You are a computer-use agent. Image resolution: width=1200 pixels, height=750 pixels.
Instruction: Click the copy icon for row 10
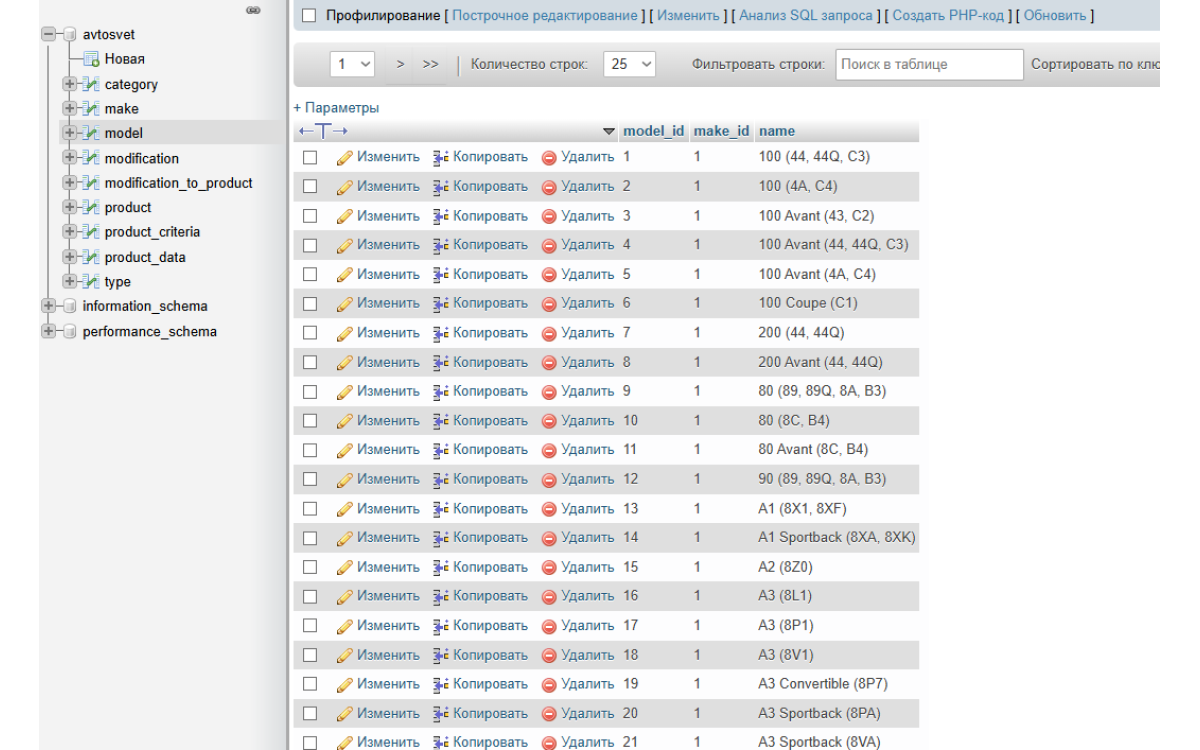[441, 421]
